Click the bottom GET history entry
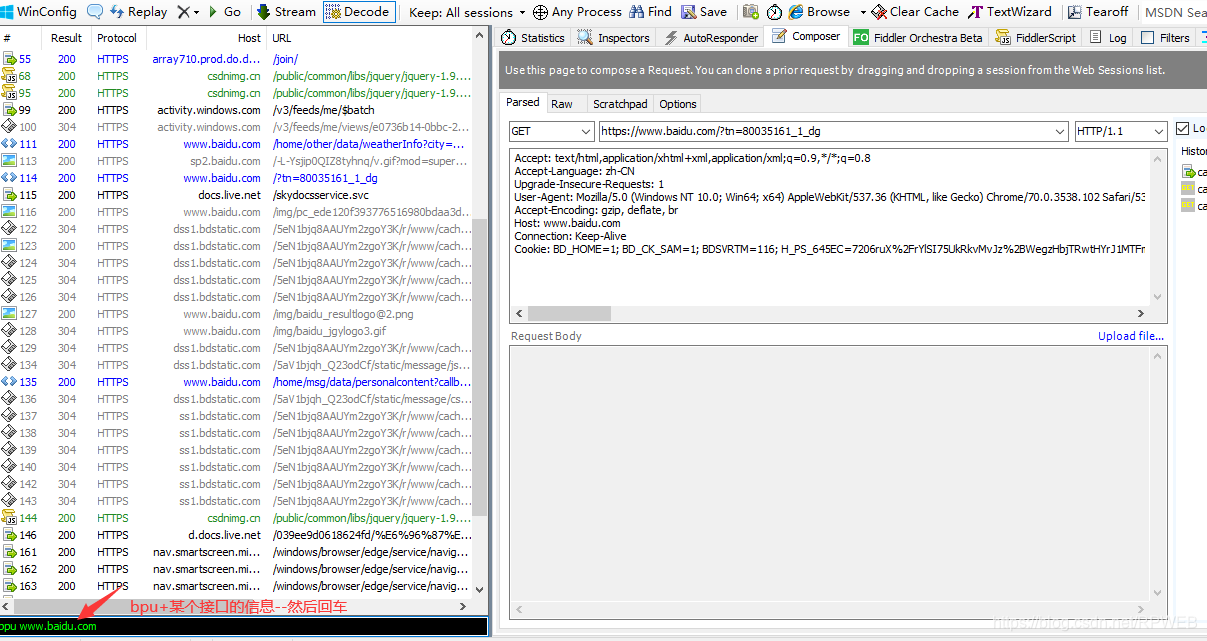1207x641 pixels. pos(1193,206)
